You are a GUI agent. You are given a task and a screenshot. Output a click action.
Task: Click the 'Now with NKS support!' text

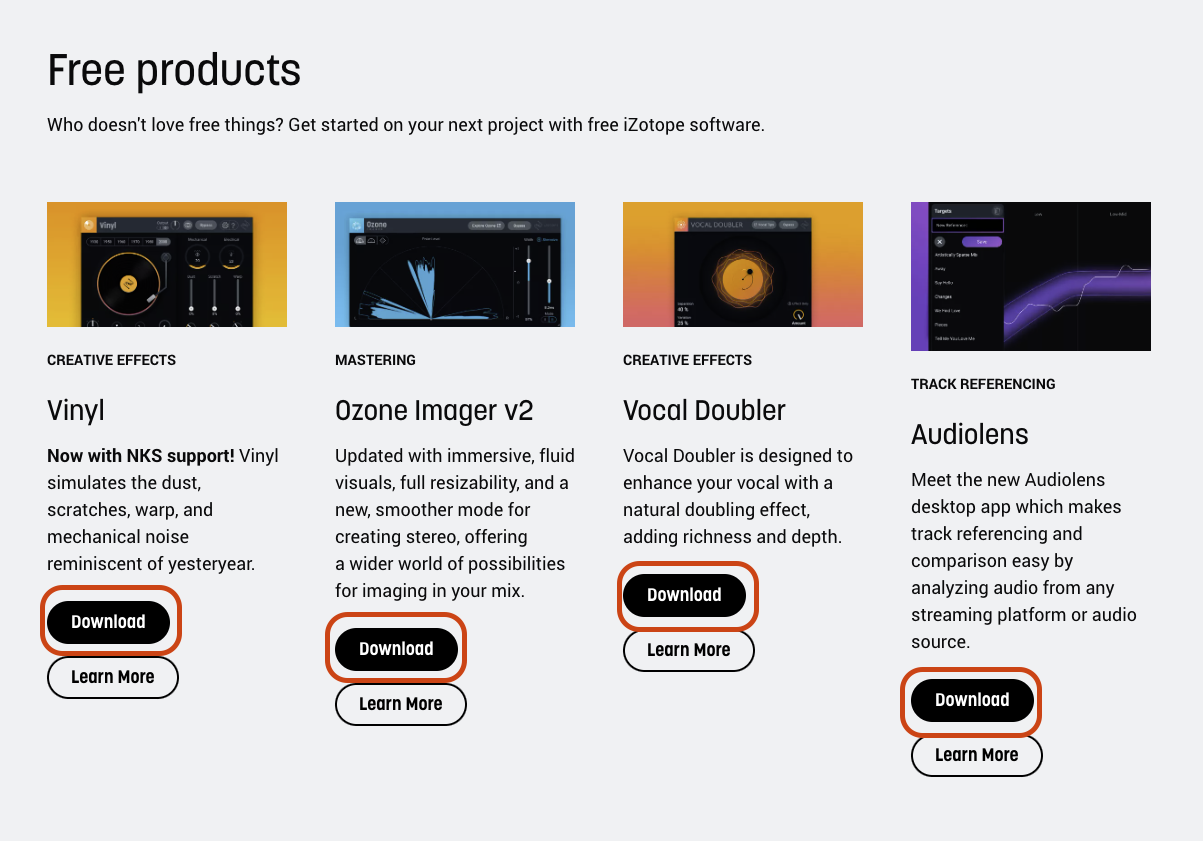click(x=141, y=456)
